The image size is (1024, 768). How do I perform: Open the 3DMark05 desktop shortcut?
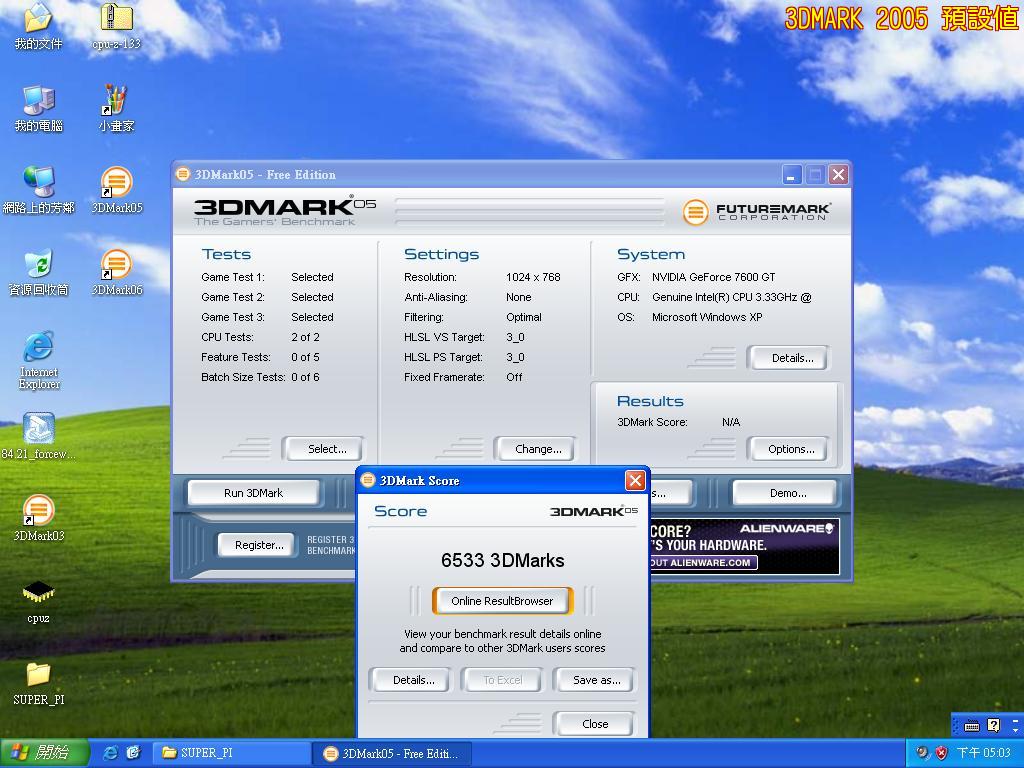pyautogui.click(x=116, y=185)
